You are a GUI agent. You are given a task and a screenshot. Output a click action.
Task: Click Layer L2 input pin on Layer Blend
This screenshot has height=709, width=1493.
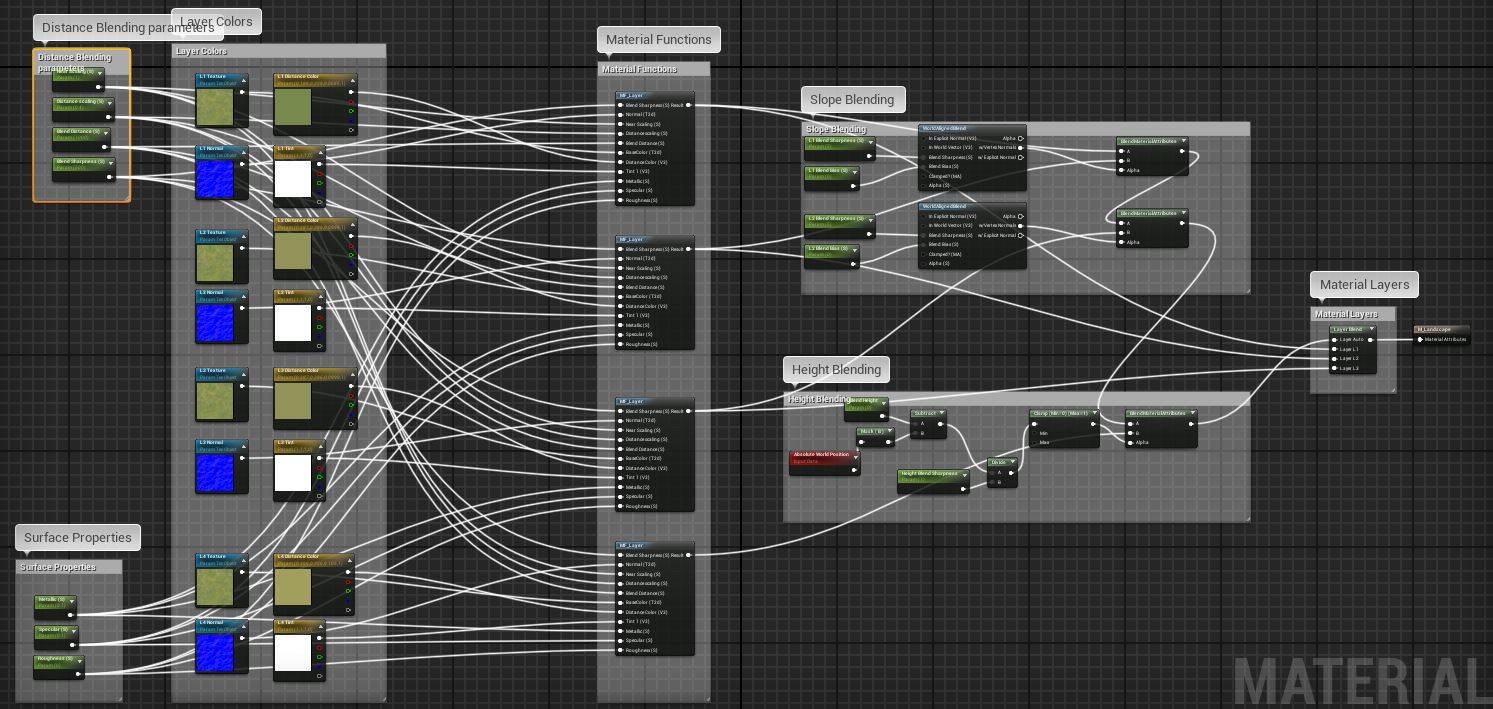click(x=1335, y=358)
